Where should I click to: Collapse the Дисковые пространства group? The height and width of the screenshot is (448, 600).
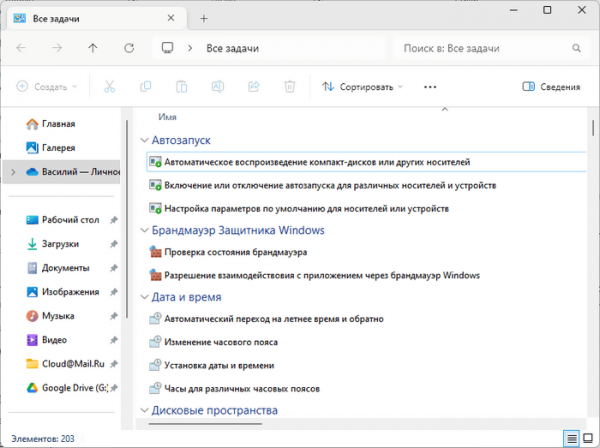(x=144, y=411)
